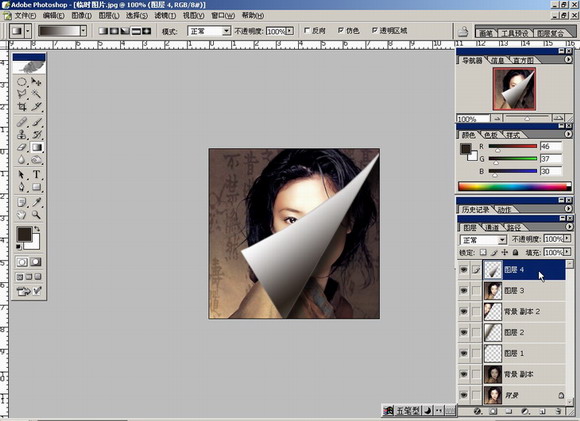Select the Crop tool
Viewport: 580px width, 421px height.
(x=22, y=107)
